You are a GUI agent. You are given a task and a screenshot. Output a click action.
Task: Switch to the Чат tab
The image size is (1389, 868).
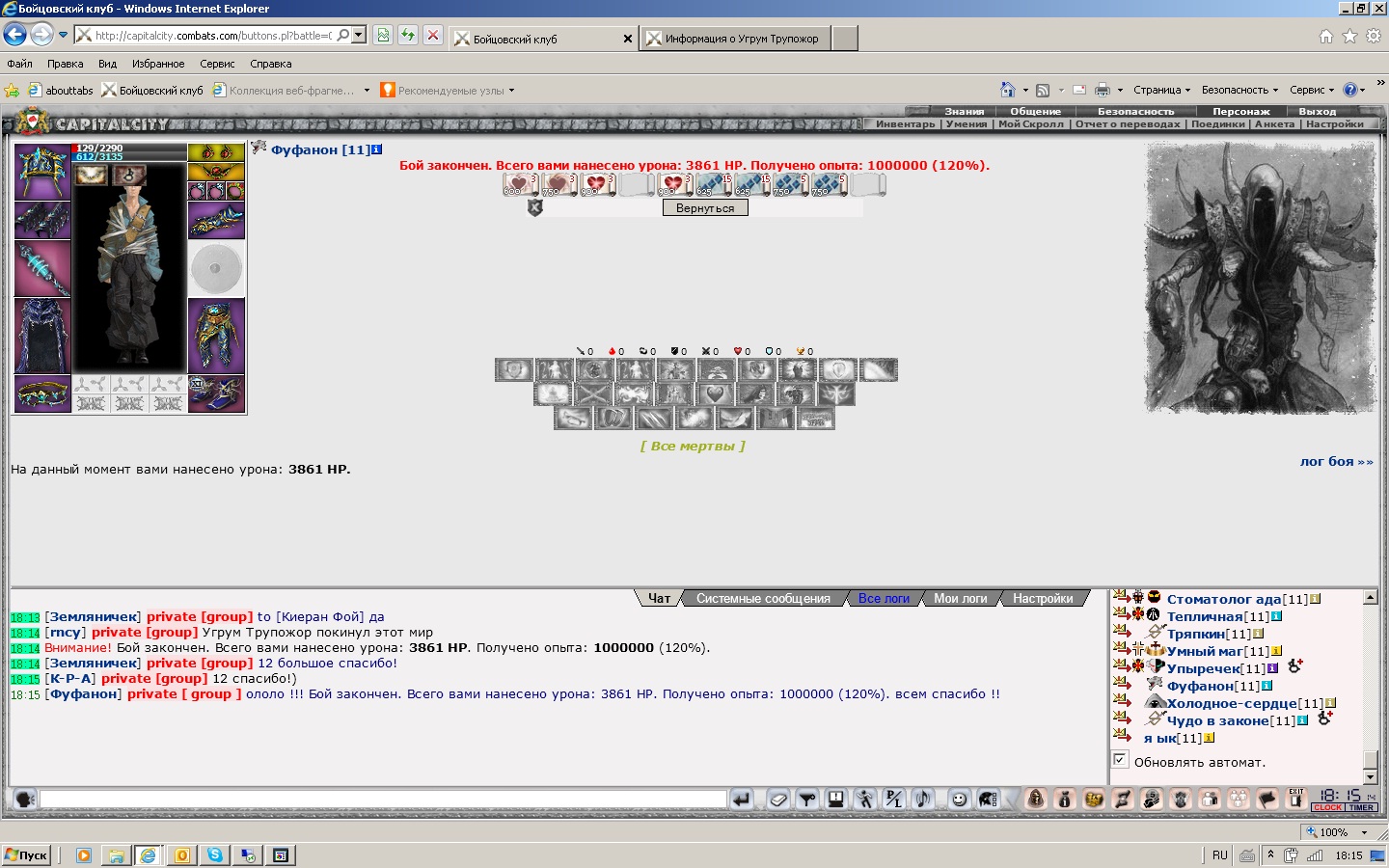(x=659, y=598)
